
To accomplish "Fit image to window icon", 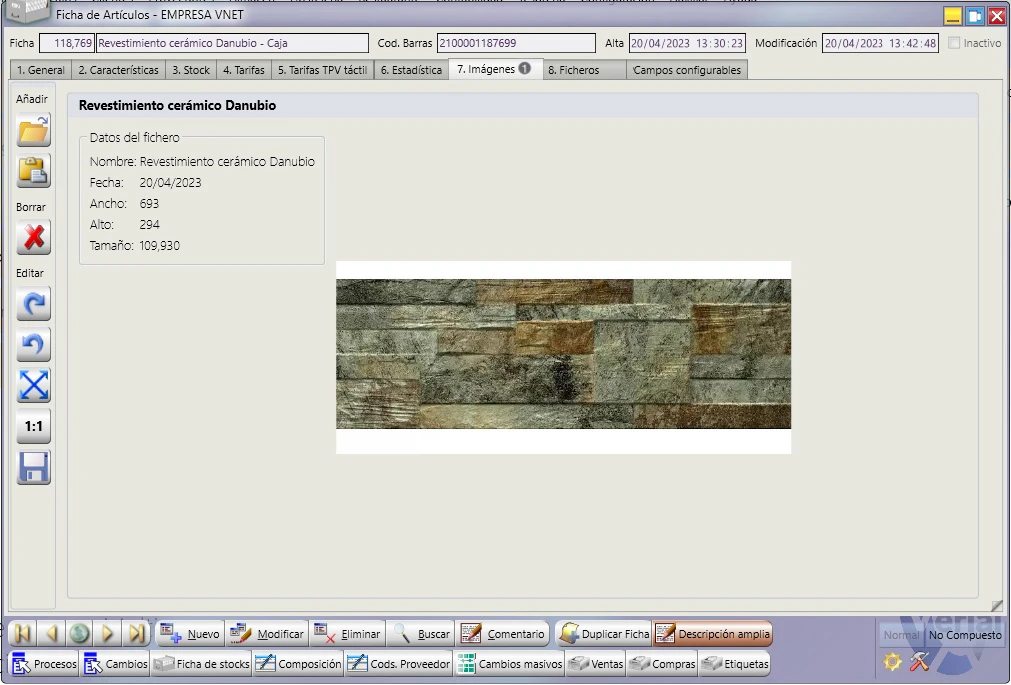I will click(x=34, y=386).
